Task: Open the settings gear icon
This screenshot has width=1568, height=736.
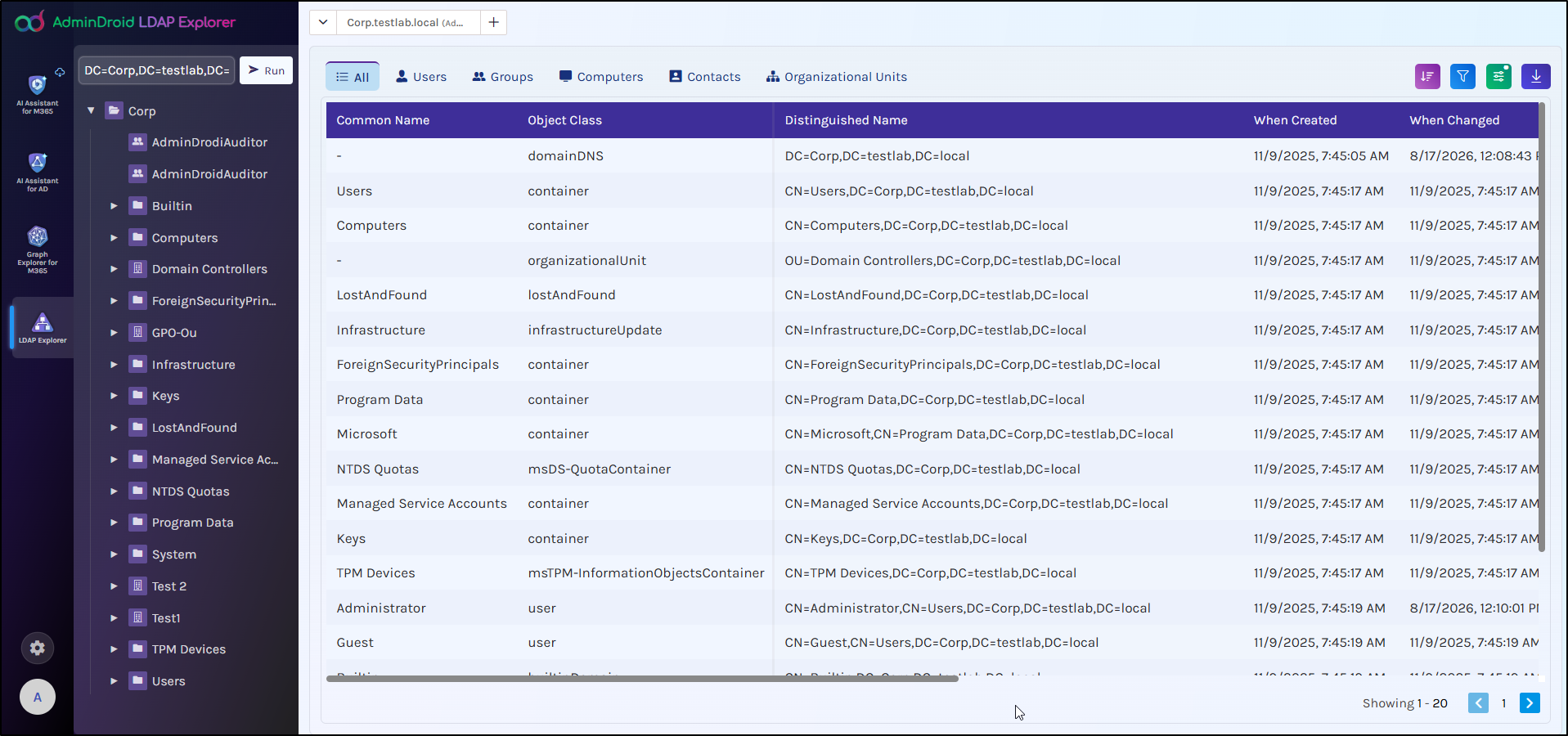Action: [38, 648]
